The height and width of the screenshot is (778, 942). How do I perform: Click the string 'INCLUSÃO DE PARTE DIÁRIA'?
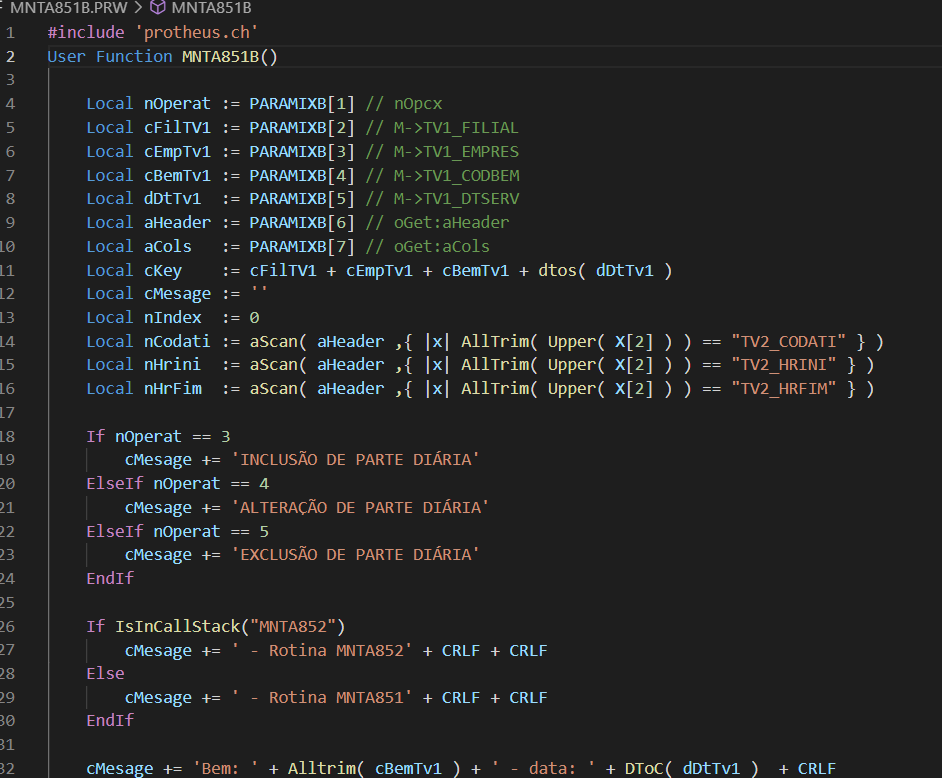point(356,460)
